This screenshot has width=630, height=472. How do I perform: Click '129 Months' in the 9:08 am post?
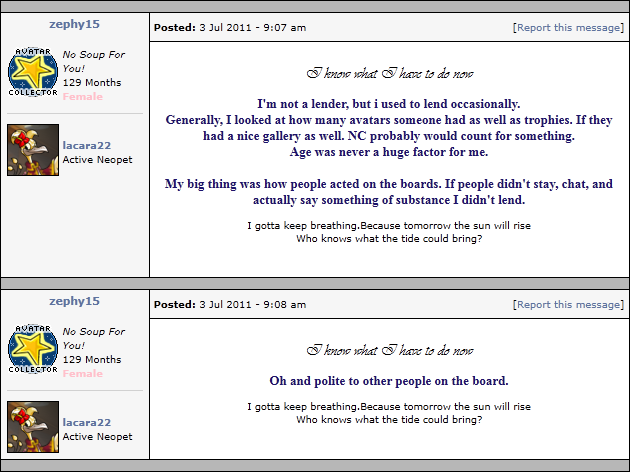[x=92, y=360]
